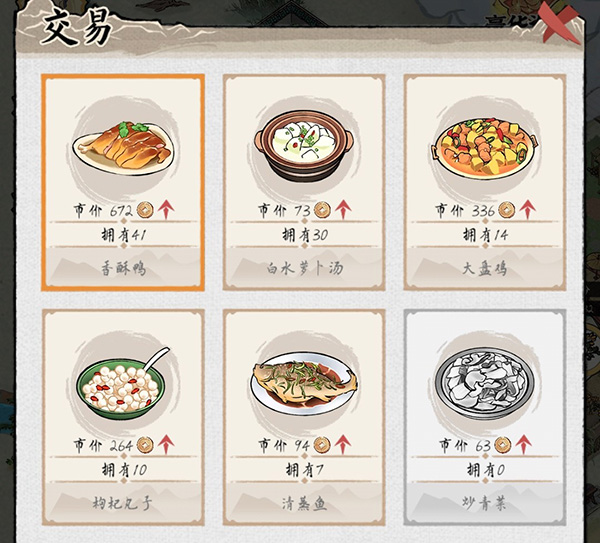Select the 白水萝卜汤 soup pot image
The width and height of the screenshot is (600, 543).
(304, 145)
